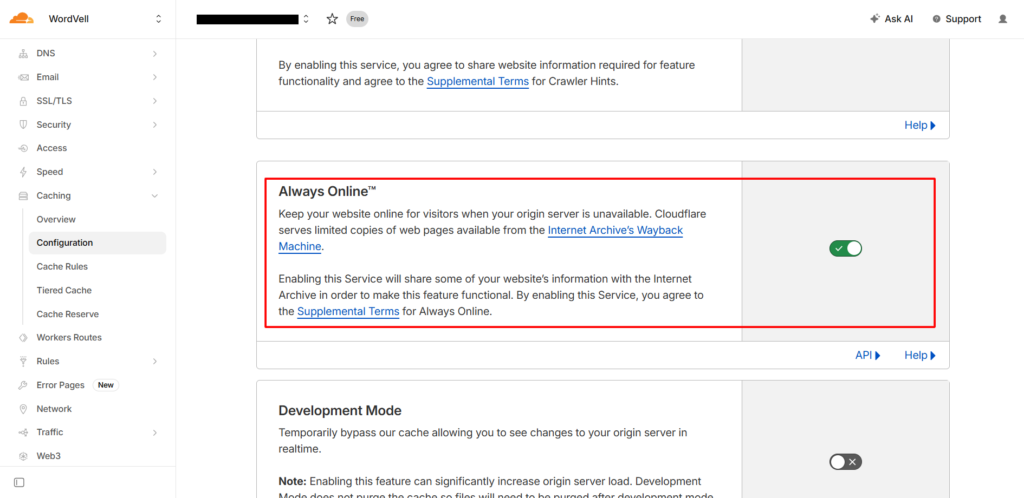Click the Free plan badge
1024x498 pixels.
click(357, 19)
